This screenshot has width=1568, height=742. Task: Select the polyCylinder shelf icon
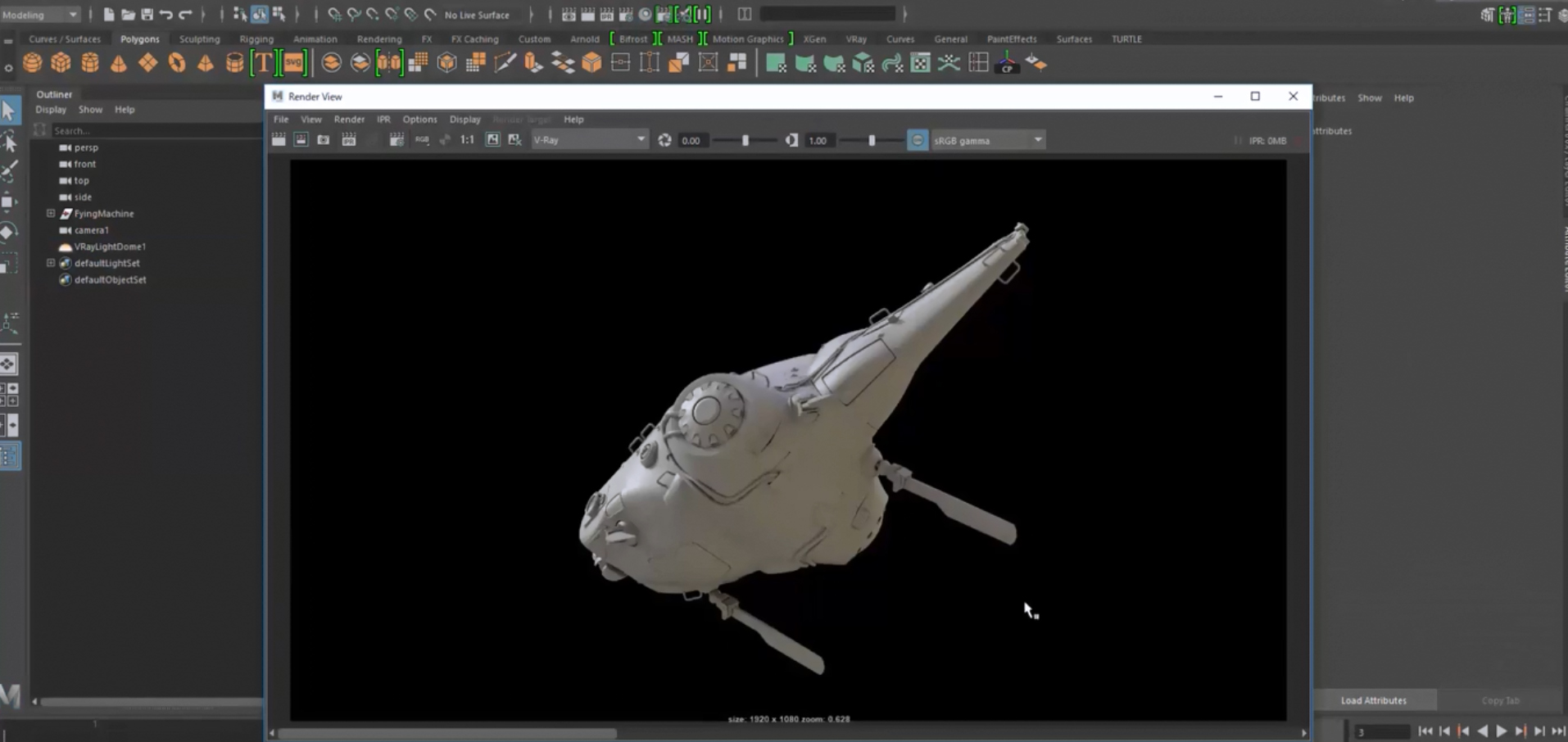(90, 62)
